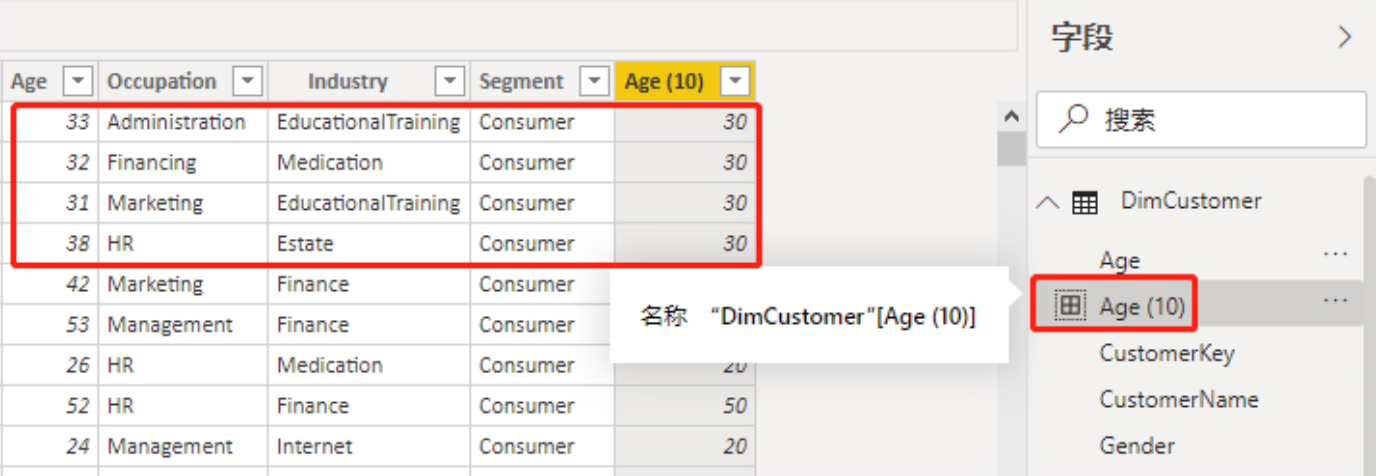The height and width of the screenshot is (476, 1376).
Task: Click the scroll up arrow of table
Action: click(x=1011, y=118)
